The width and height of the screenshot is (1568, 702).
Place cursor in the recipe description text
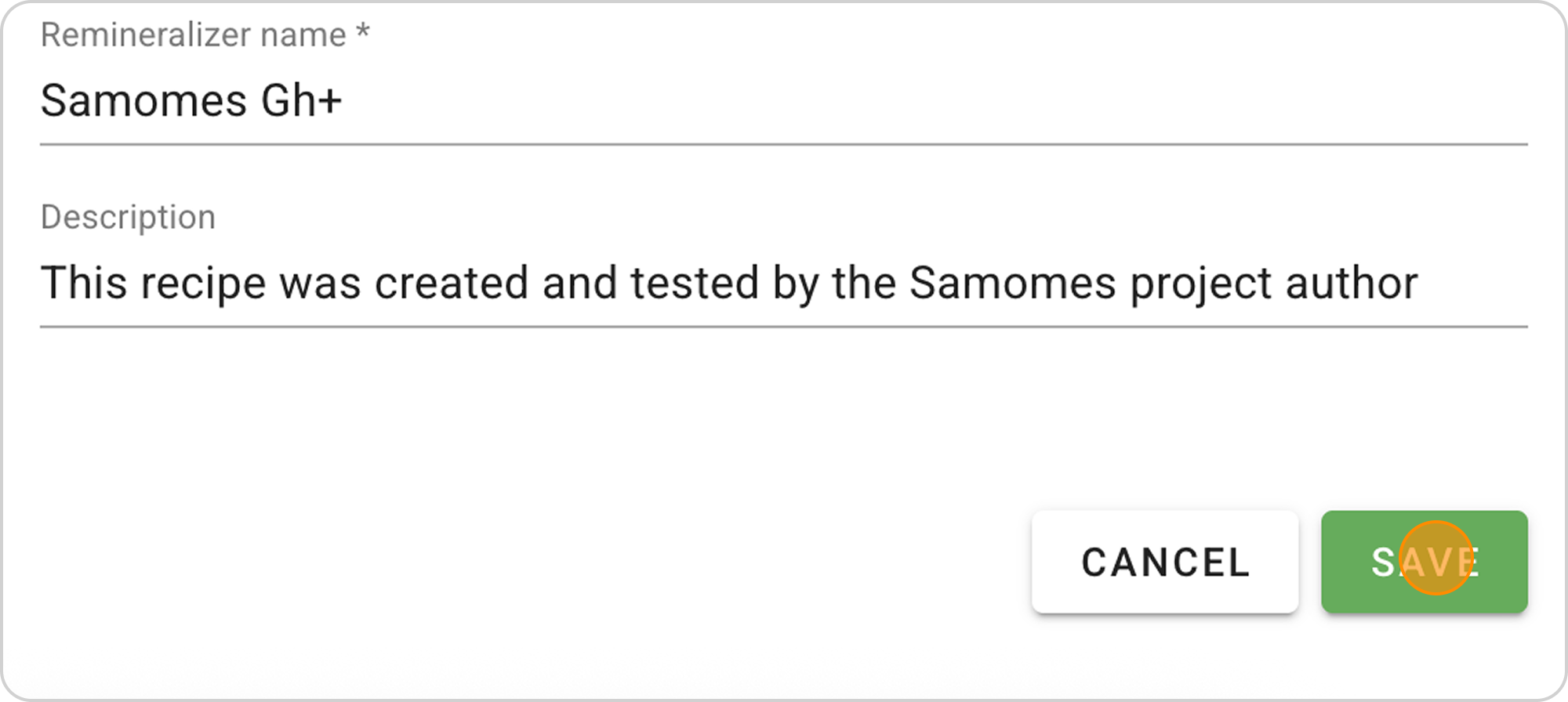[x=729, y=284]
